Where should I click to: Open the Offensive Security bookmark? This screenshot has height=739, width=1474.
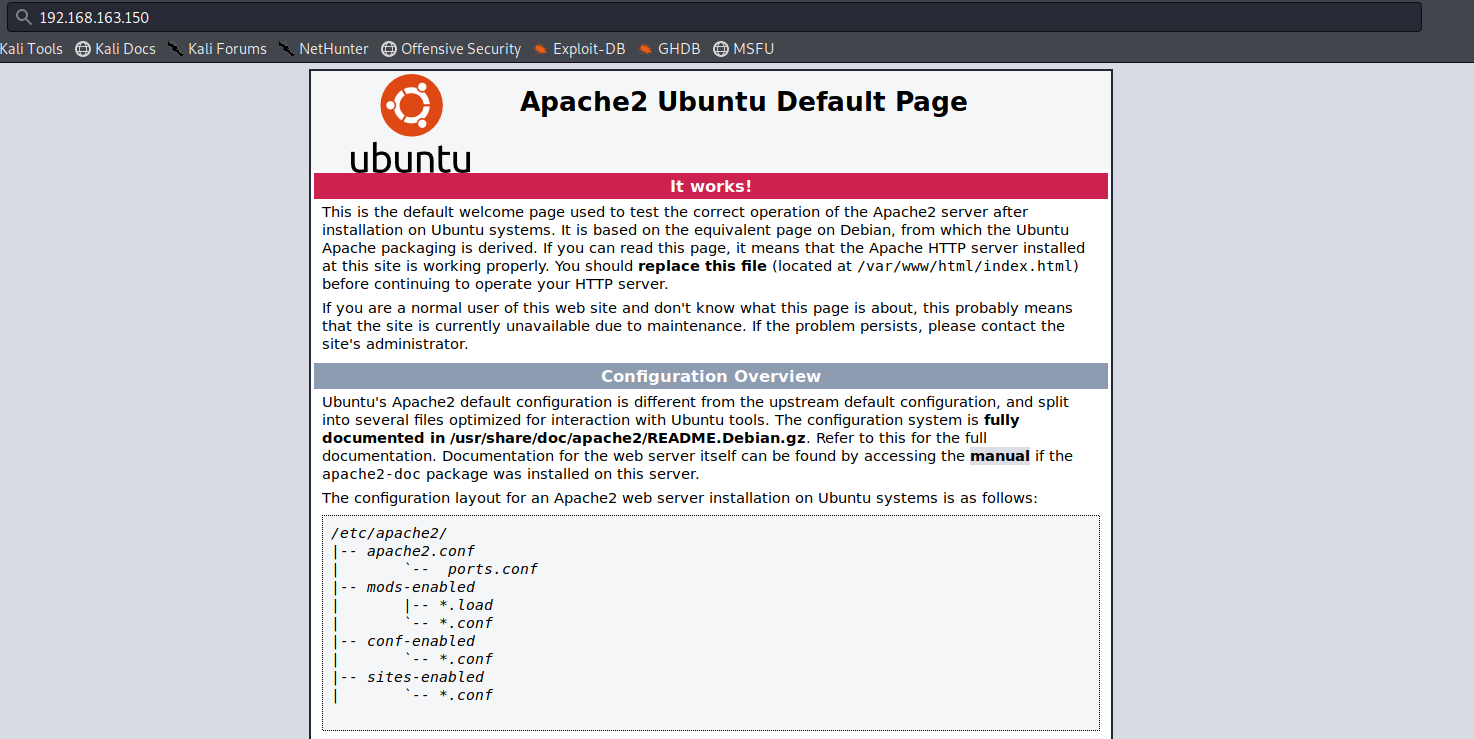point(451,48)
